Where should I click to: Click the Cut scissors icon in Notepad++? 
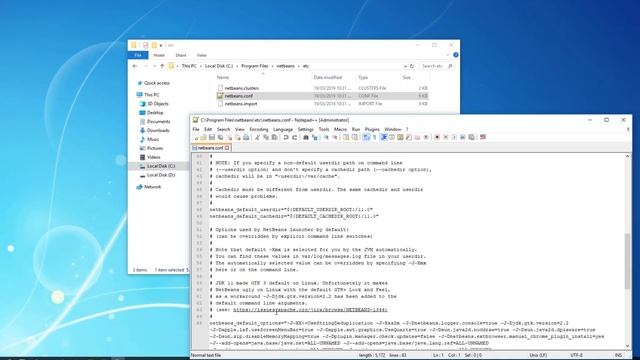(258, 138)
